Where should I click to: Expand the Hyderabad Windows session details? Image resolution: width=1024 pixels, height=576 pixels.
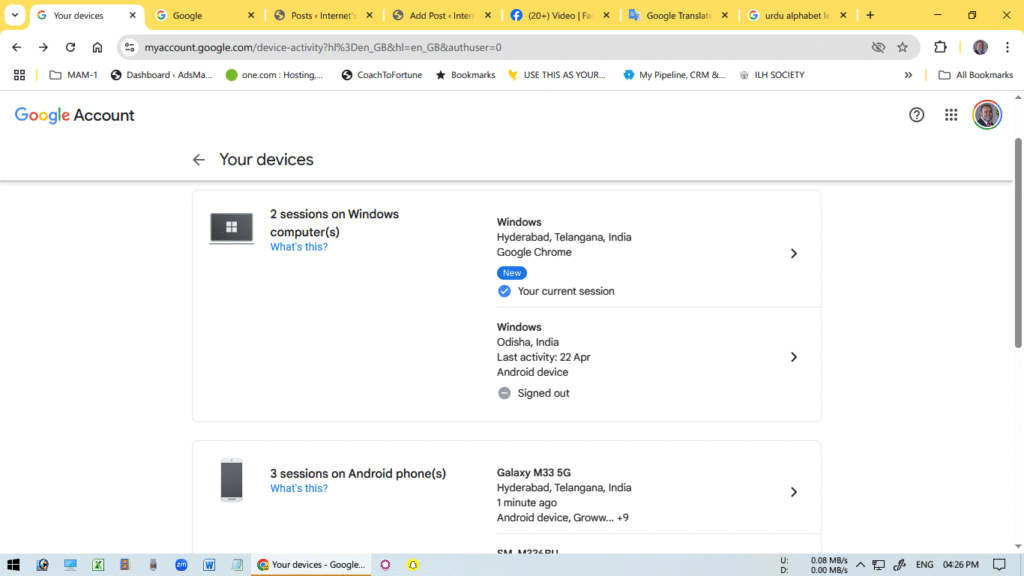[x=793, y=253]
